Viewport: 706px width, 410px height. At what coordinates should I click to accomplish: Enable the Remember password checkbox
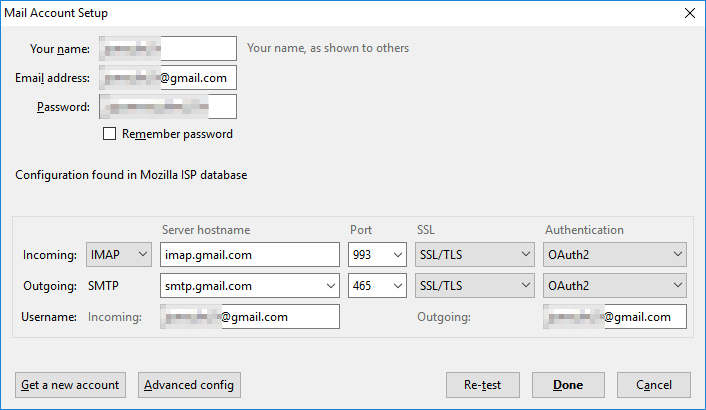[x=110, y=134]
